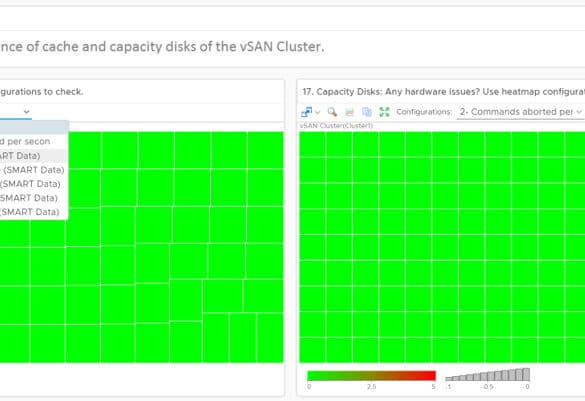Click the magnifier show details icon

pyautogui.click(x=332, y=112)
